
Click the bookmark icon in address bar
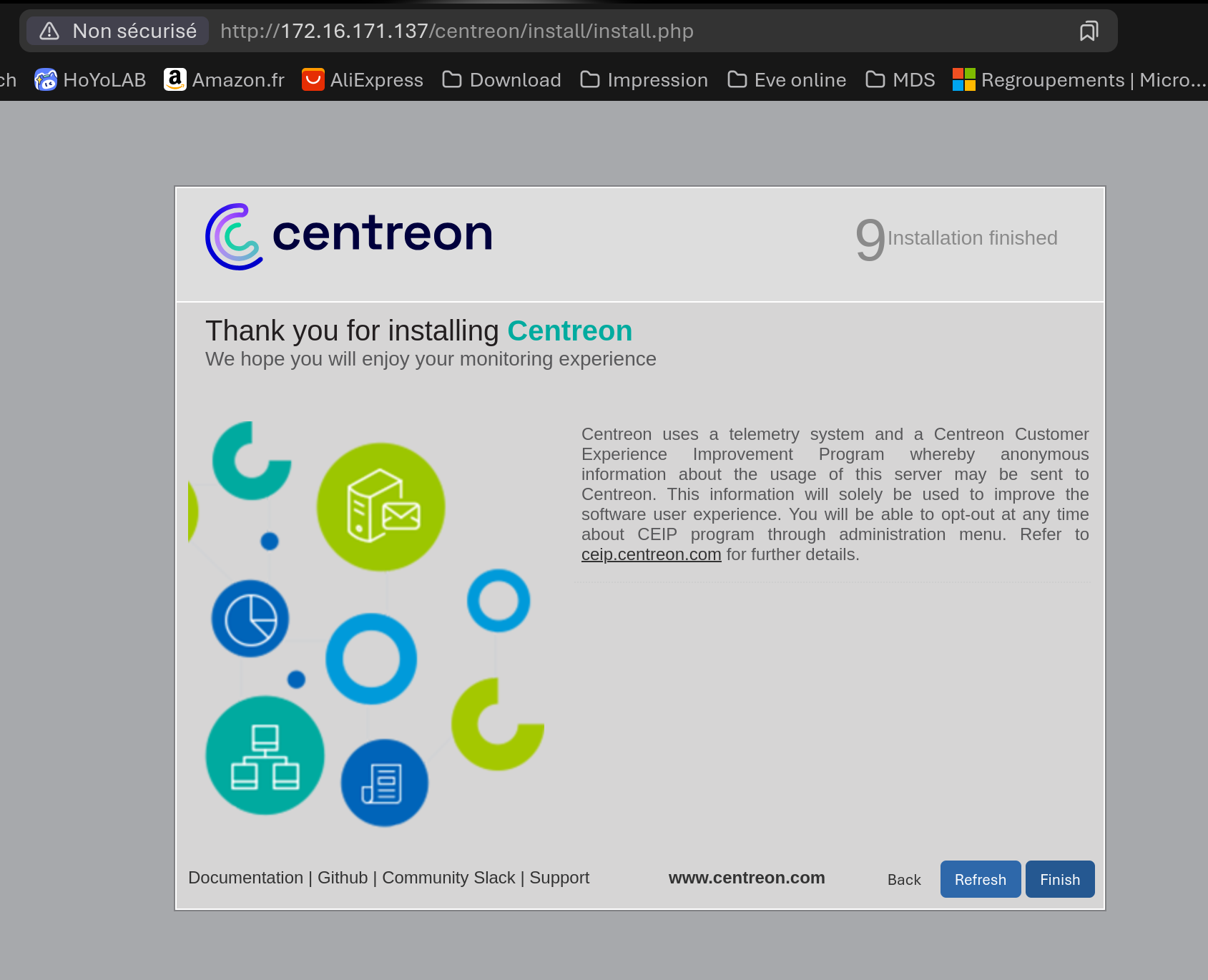(1089, 31)
